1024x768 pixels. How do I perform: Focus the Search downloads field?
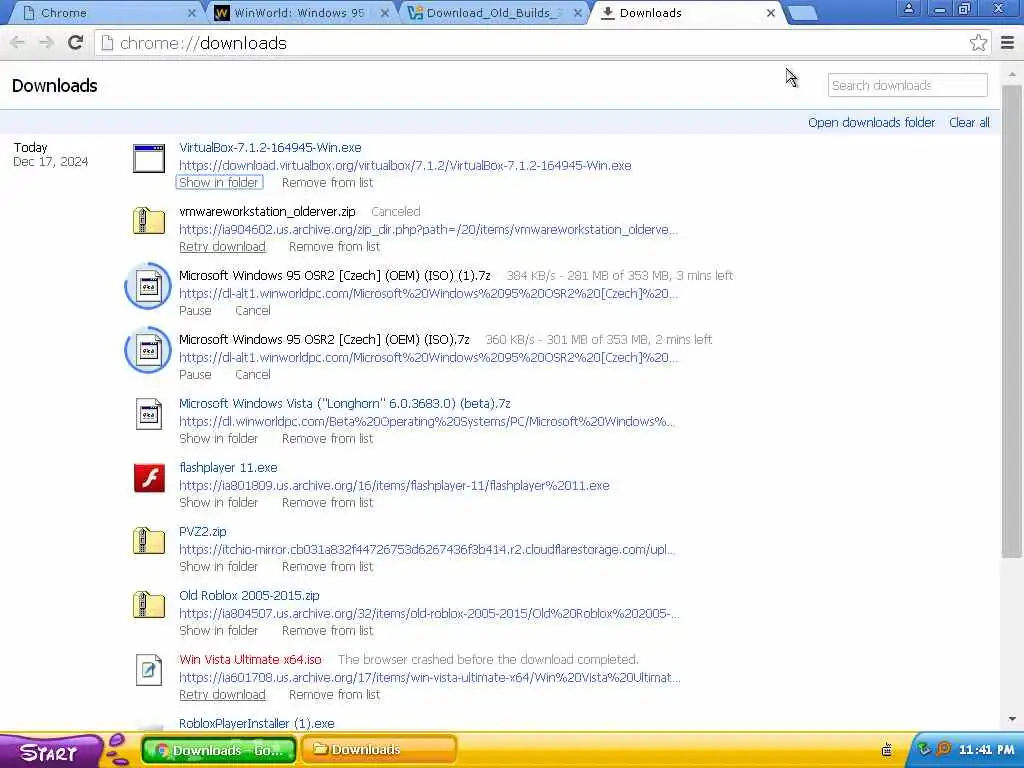coord(908,86)
